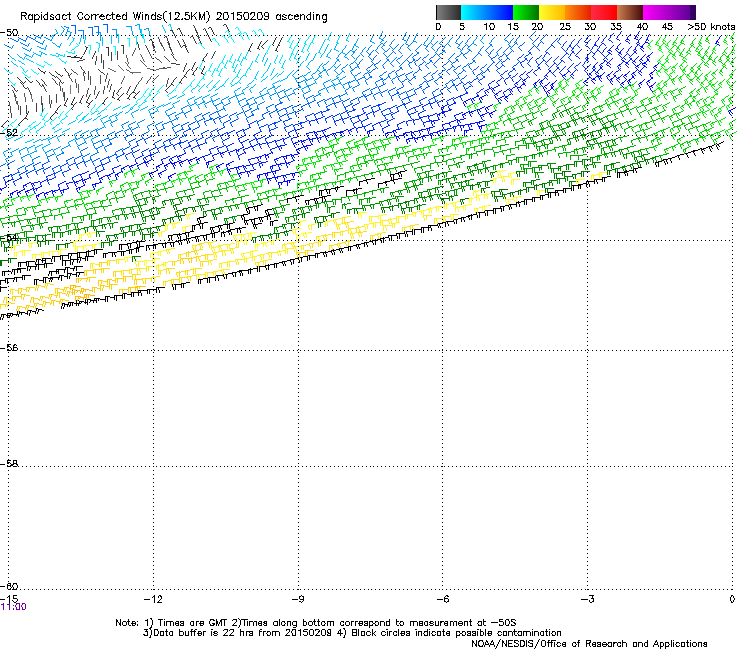Click the longitude label '-6'

point(442,599)
